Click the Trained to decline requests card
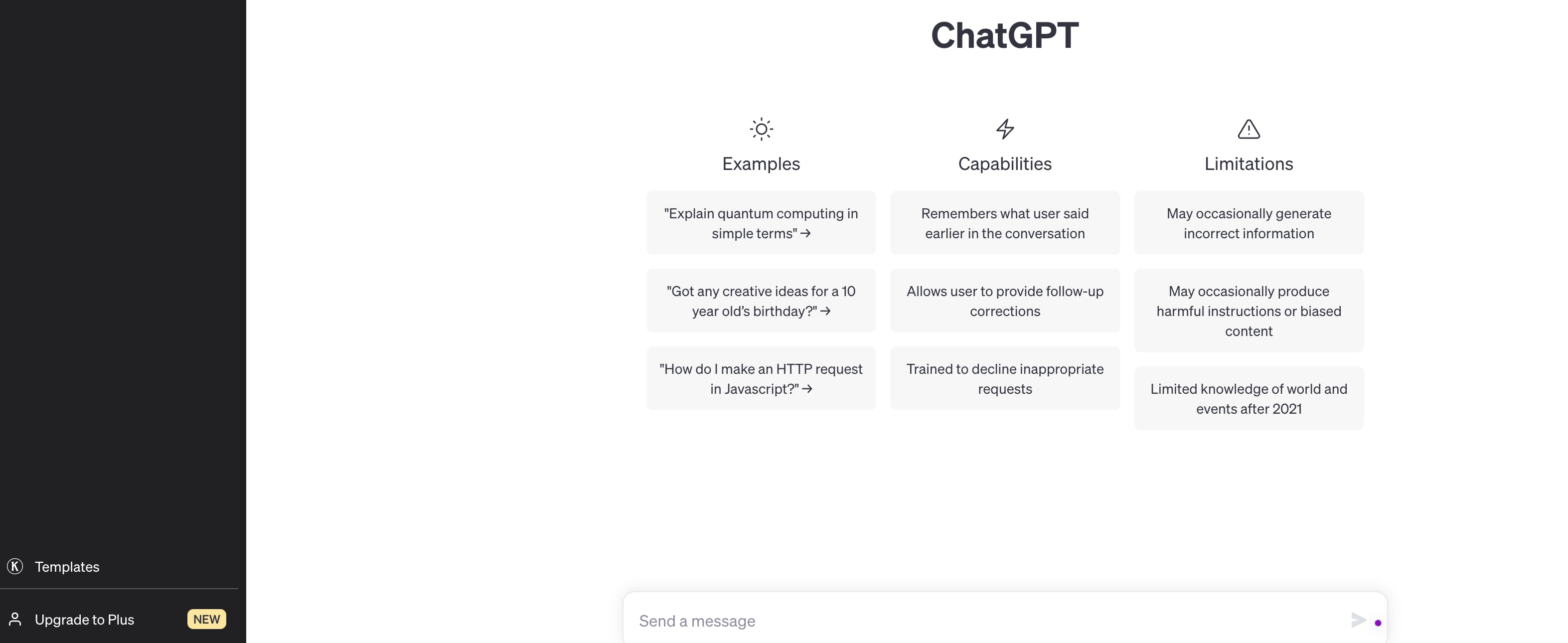 point(1005,377)
